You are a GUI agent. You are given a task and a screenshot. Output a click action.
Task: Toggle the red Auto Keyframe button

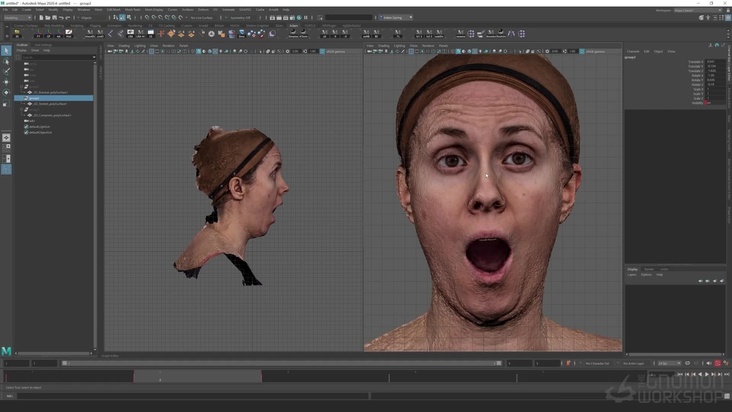pos(718,363)
